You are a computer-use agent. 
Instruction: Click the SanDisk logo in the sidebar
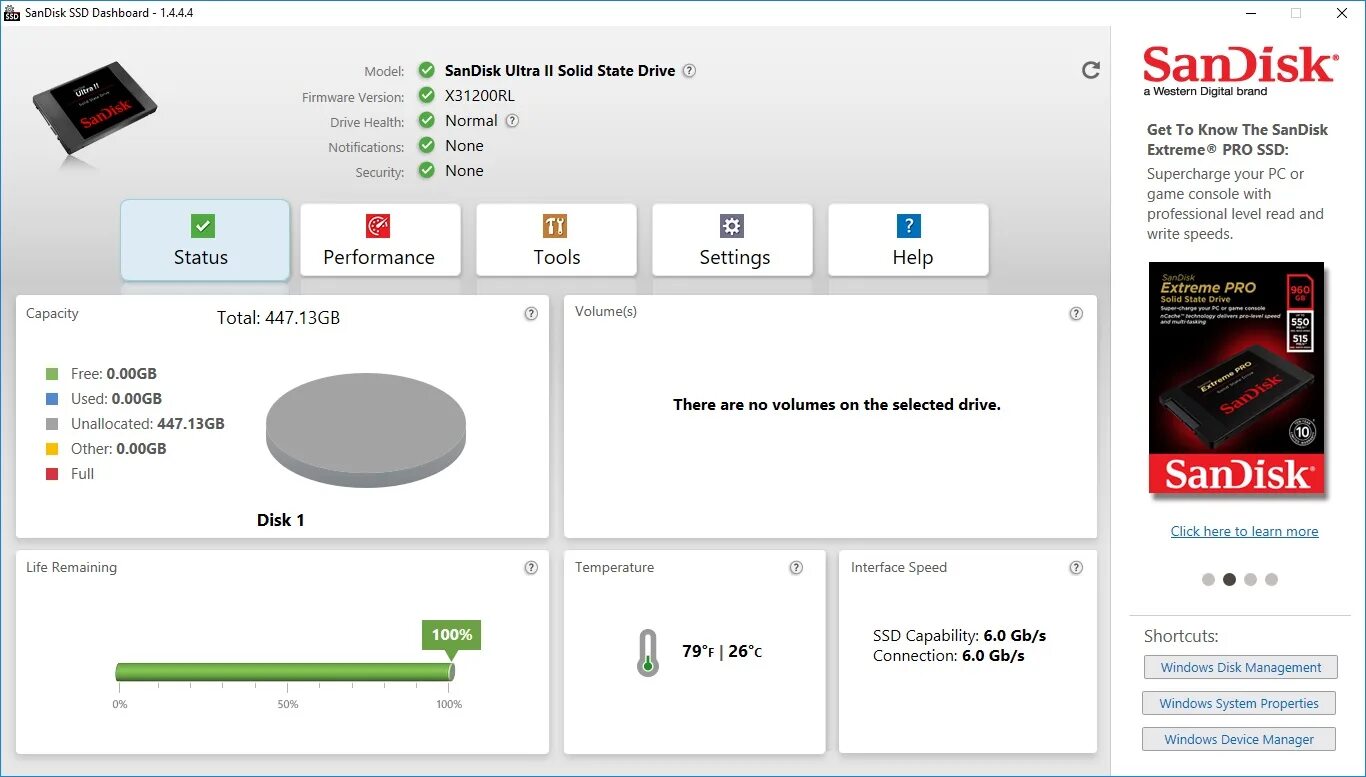pos(1240,70)
